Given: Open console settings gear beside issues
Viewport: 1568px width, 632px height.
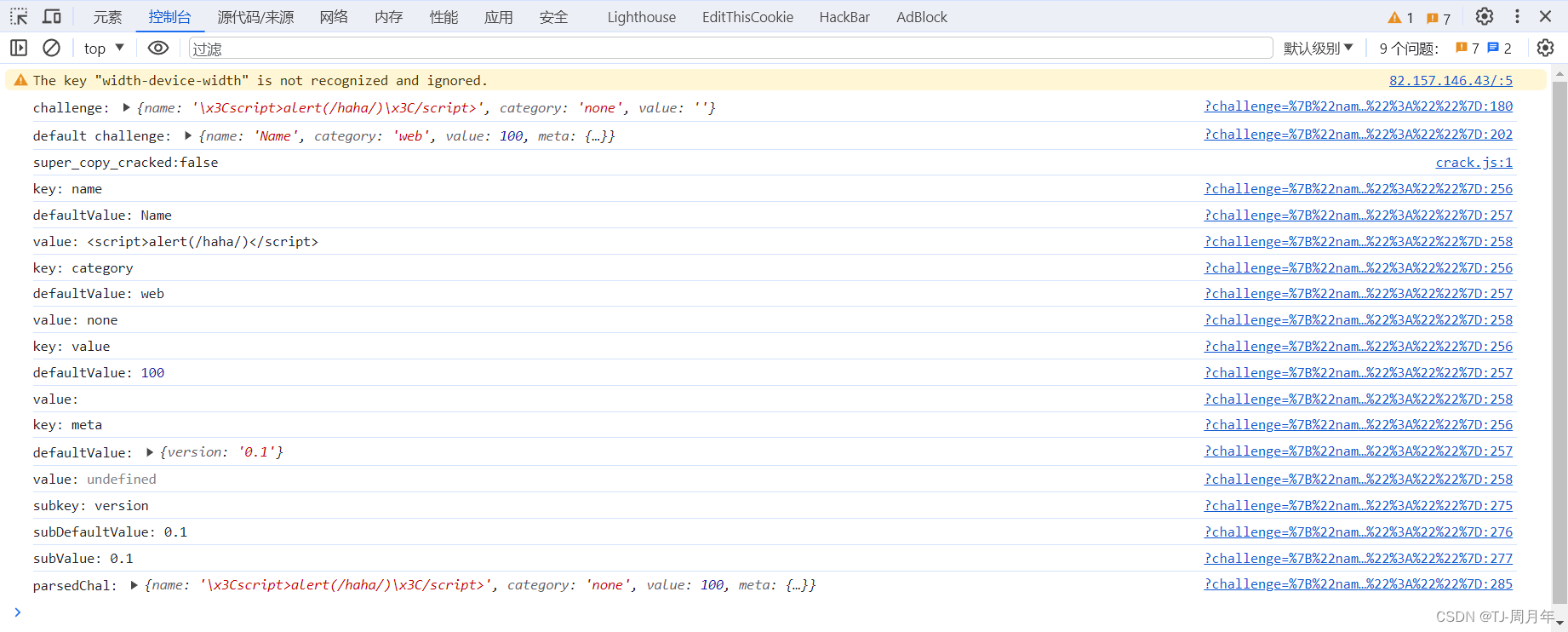Looking at the screenshot, I should pos(1546,48).
